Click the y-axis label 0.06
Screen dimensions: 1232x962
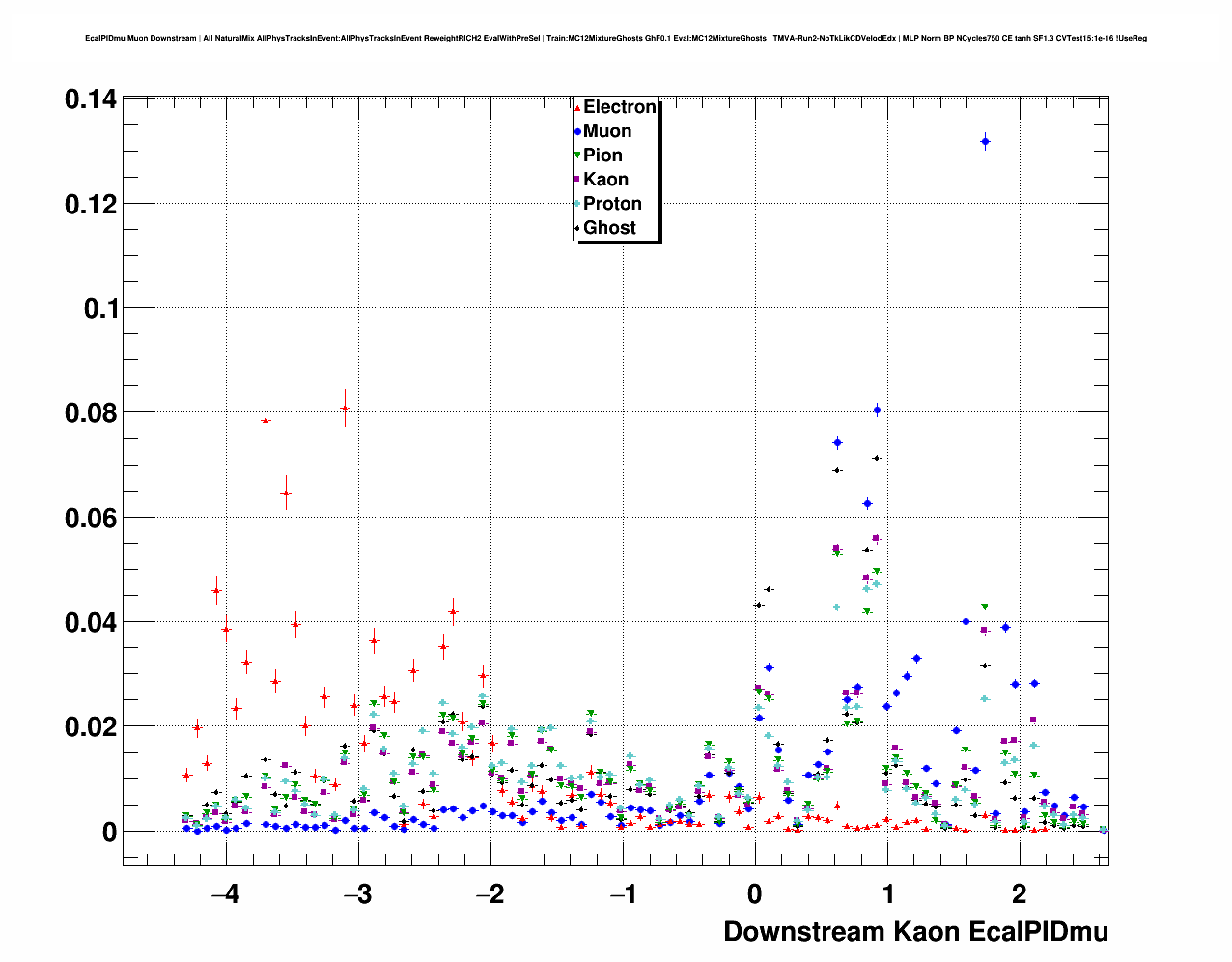click(91, 518)
